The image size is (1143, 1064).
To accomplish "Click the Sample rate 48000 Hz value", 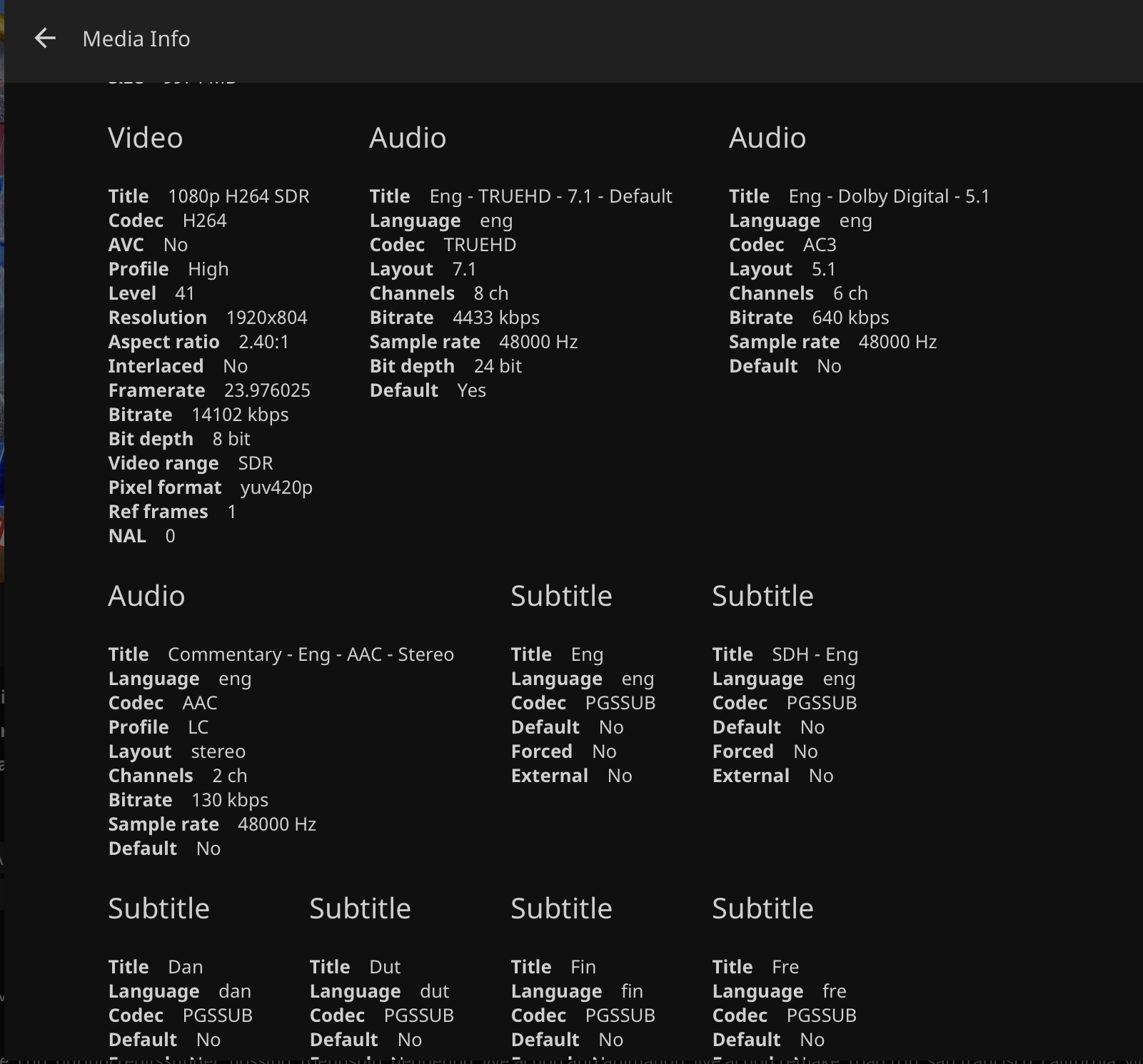I will [539, 341].
